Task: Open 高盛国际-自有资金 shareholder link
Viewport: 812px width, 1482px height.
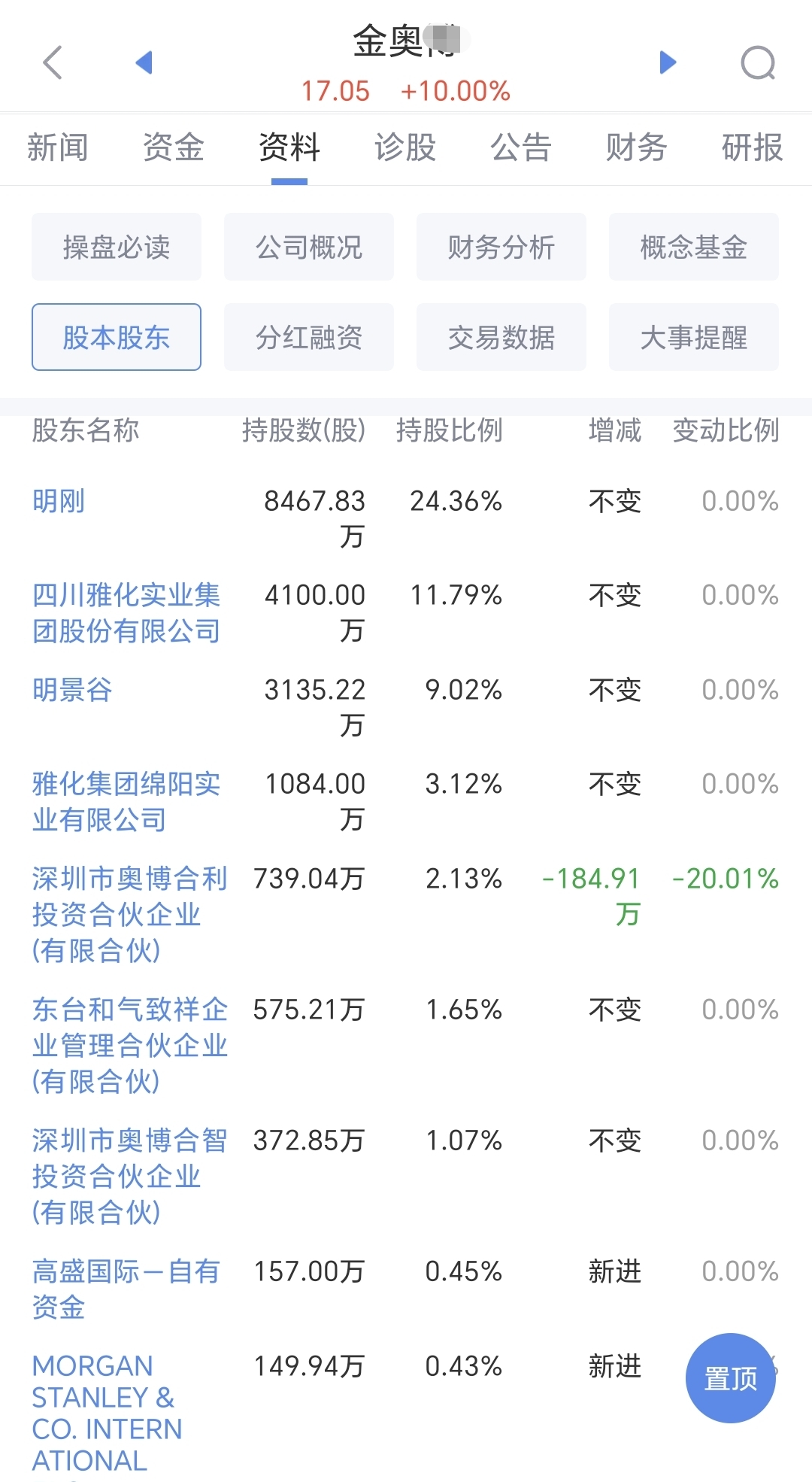Action: (126, 1289)
